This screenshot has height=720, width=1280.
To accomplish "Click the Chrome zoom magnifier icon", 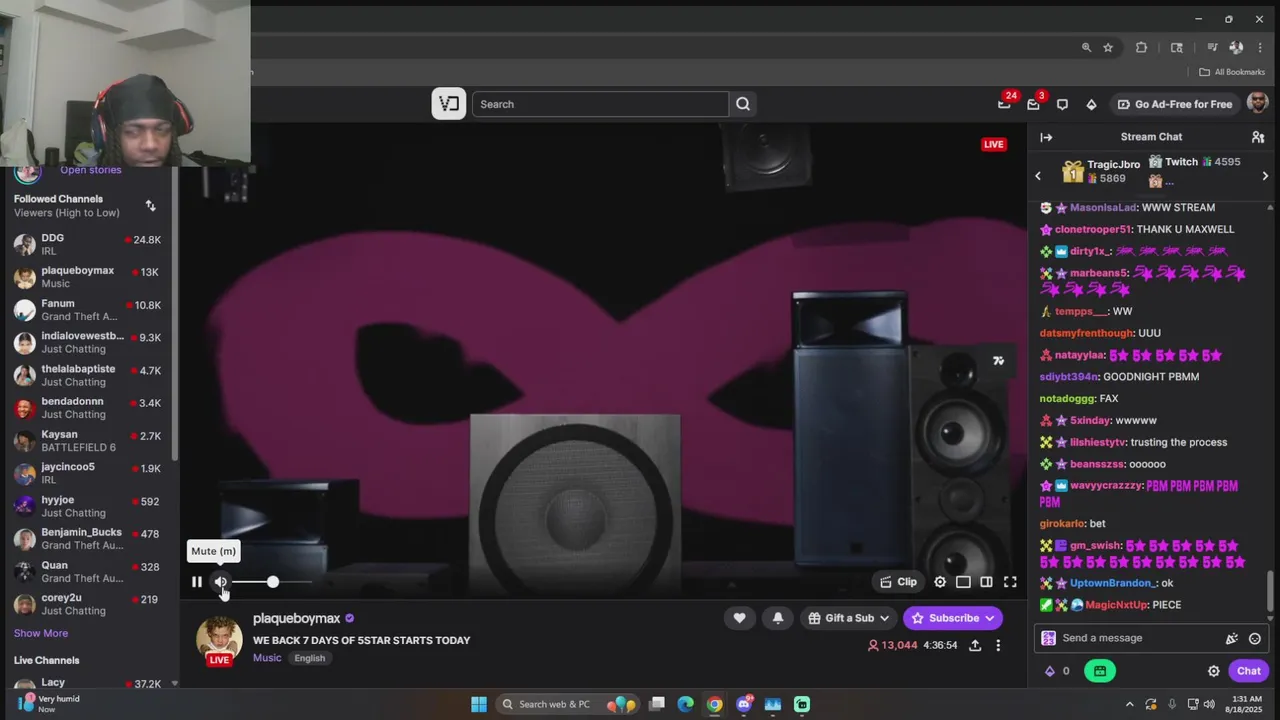I will tap(1086, 47).
